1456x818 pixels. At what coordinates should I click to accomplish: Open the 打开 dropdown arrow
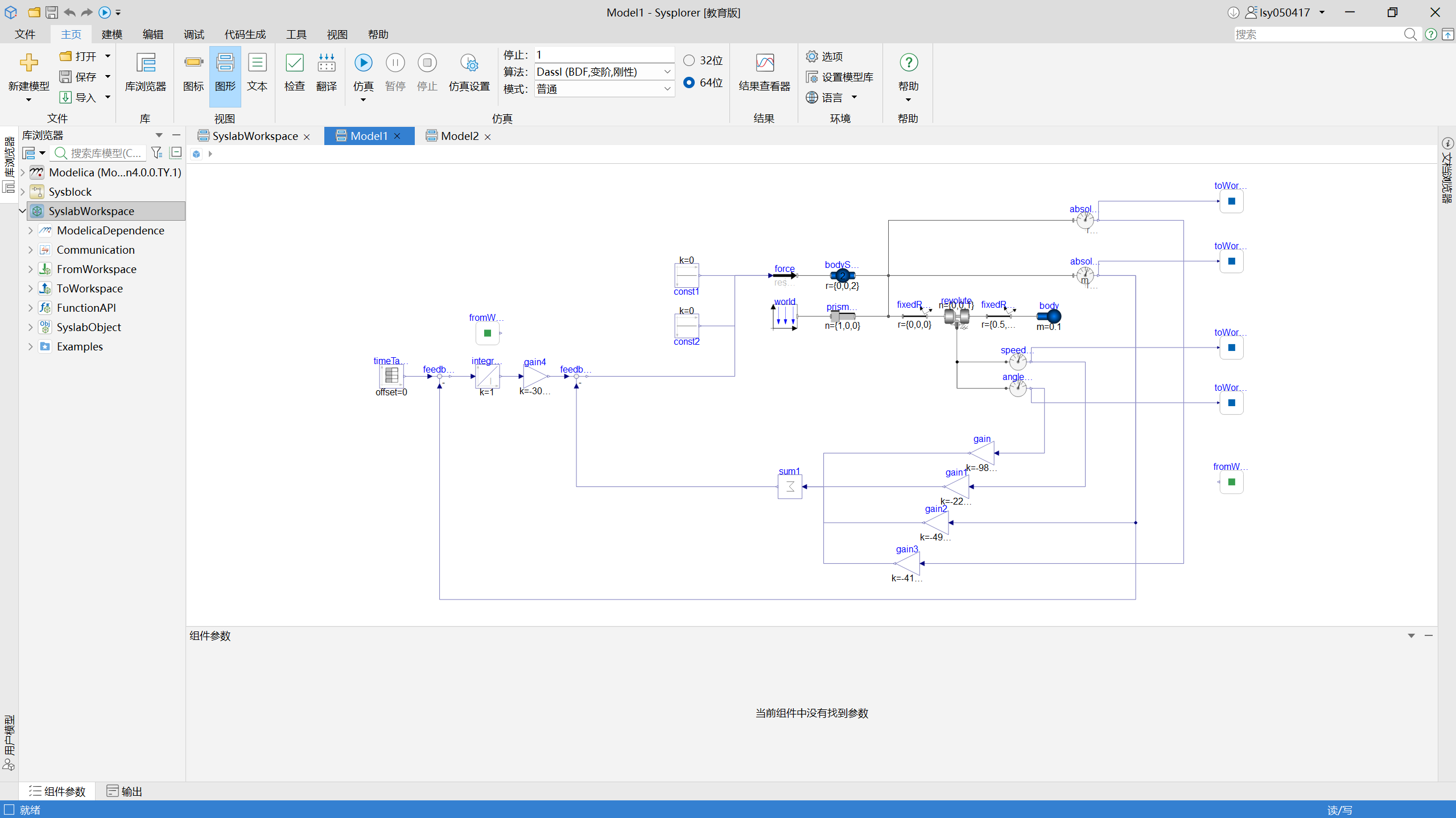(x=108, y=56)
